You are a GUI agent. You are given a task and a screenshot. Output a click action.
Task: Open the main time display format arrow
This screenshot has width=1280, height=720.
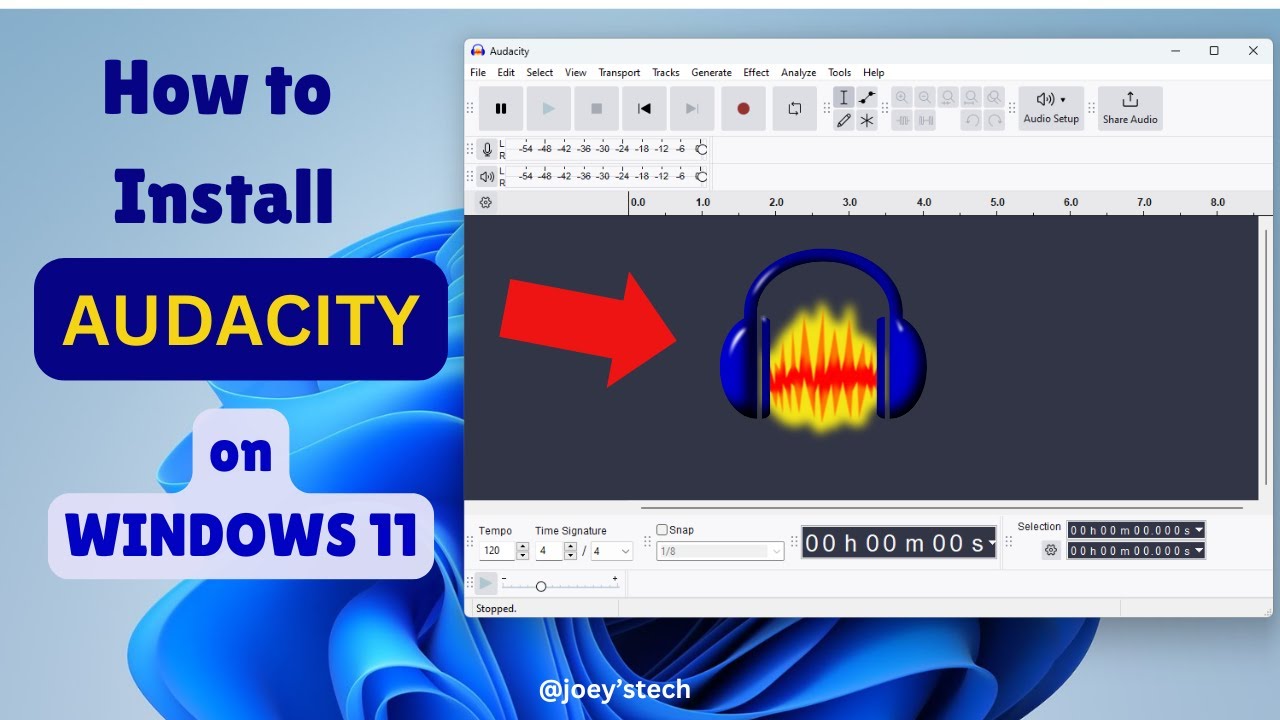coord(991,543)
